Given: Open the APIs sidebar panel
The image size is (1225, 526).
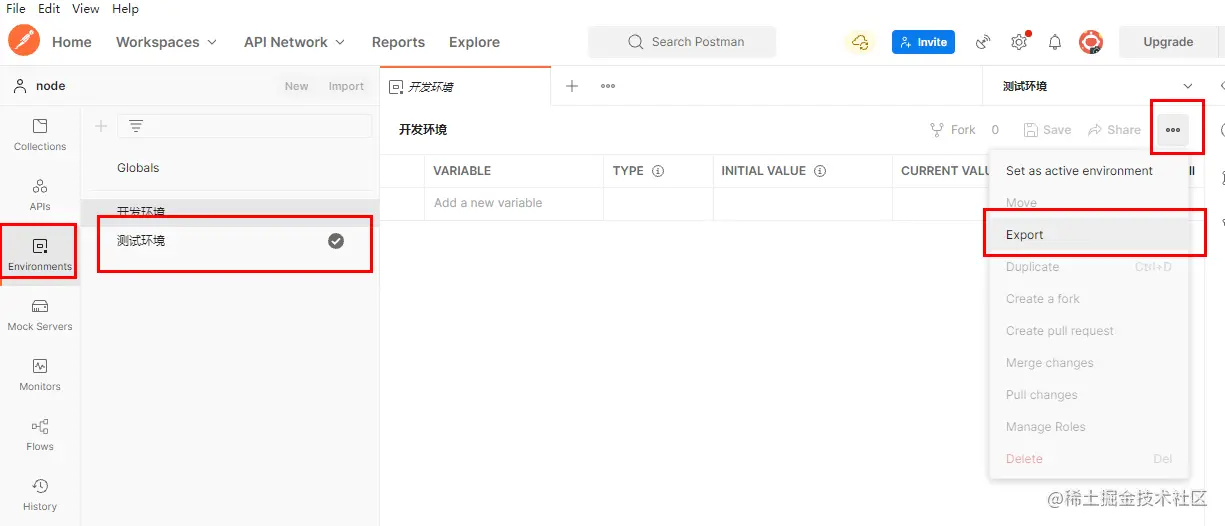Looking at the screenshot, I should pyautogui.click(x=40, y=195).
